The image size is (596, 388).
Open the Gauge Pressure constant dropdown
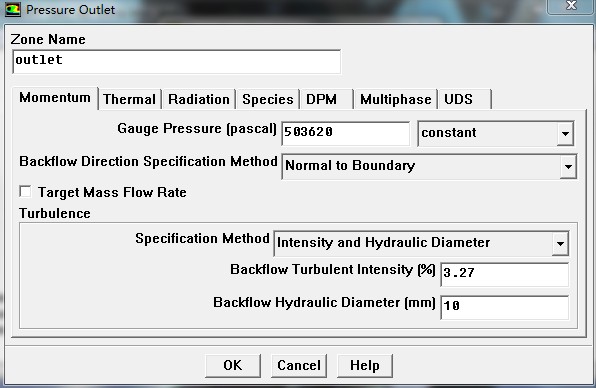point(496,133)
